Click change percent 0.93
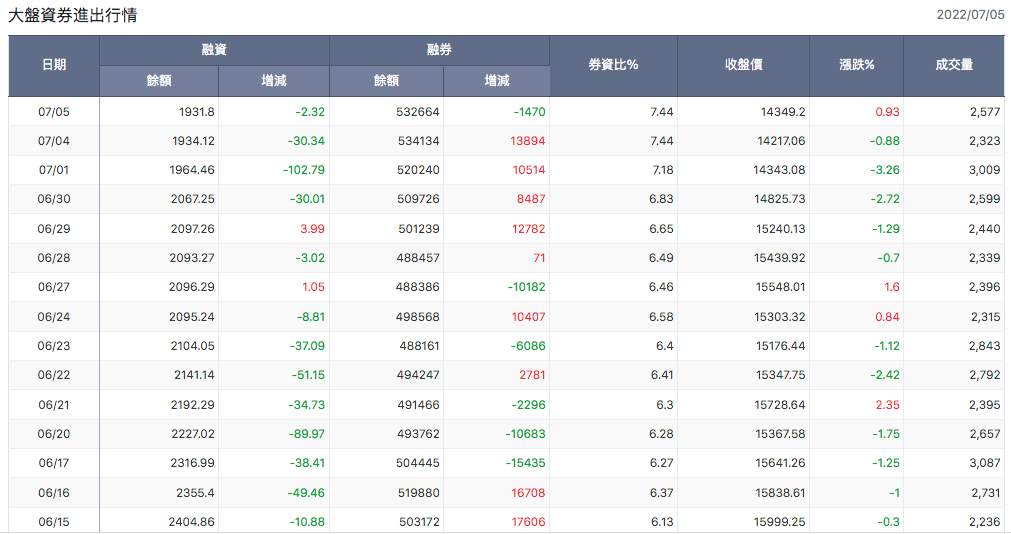This screenshot has width=1011, height=534. (887, 112)
